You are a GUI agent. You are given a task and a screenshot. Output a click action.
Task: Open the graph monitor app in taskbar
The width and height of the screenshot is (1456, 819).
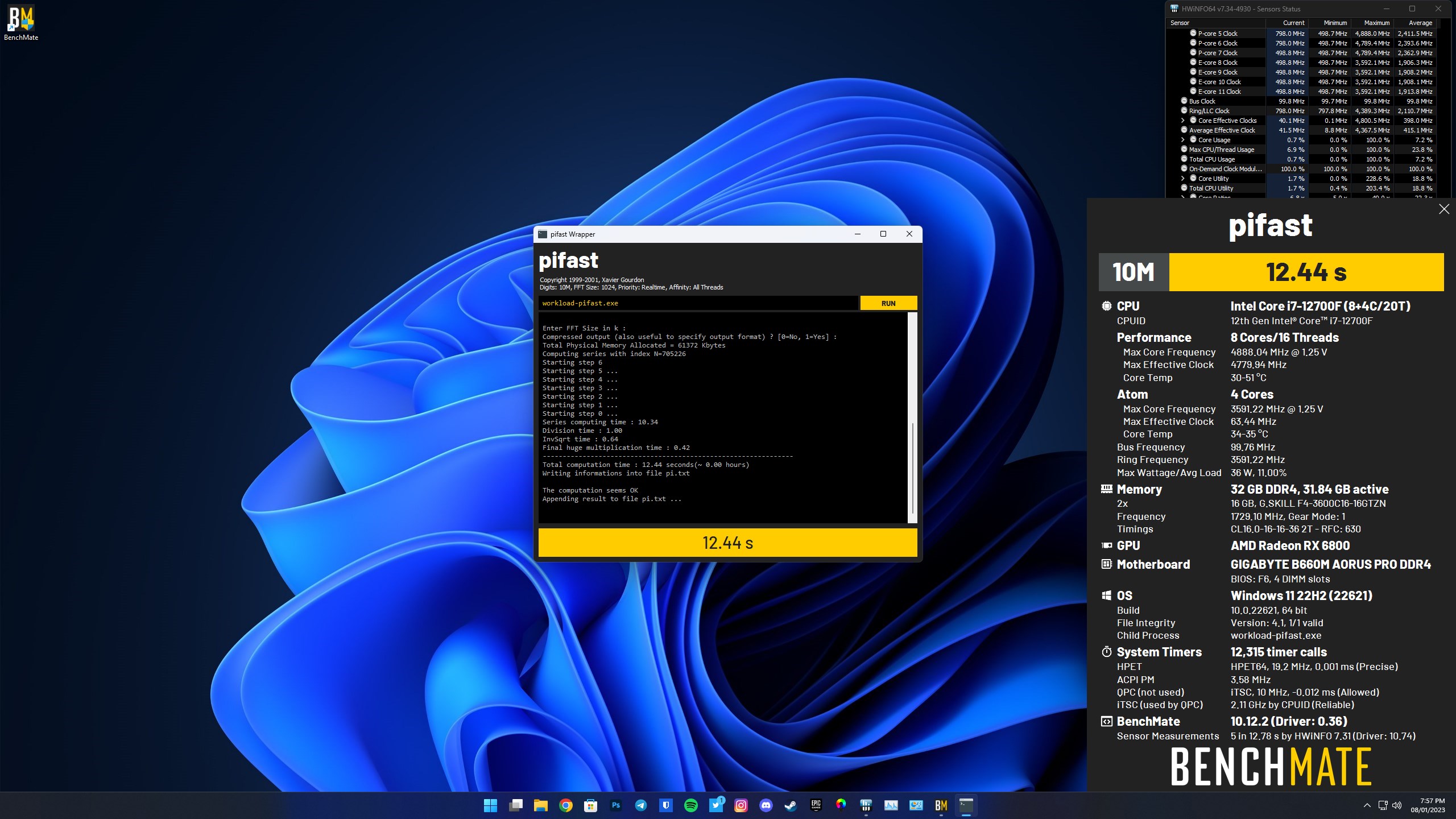tap(891, 805)
